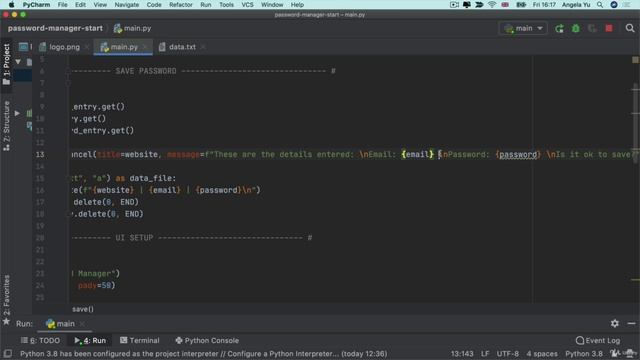
Task: Open the Python Console tool window
Action: click(x=207, y=340)
